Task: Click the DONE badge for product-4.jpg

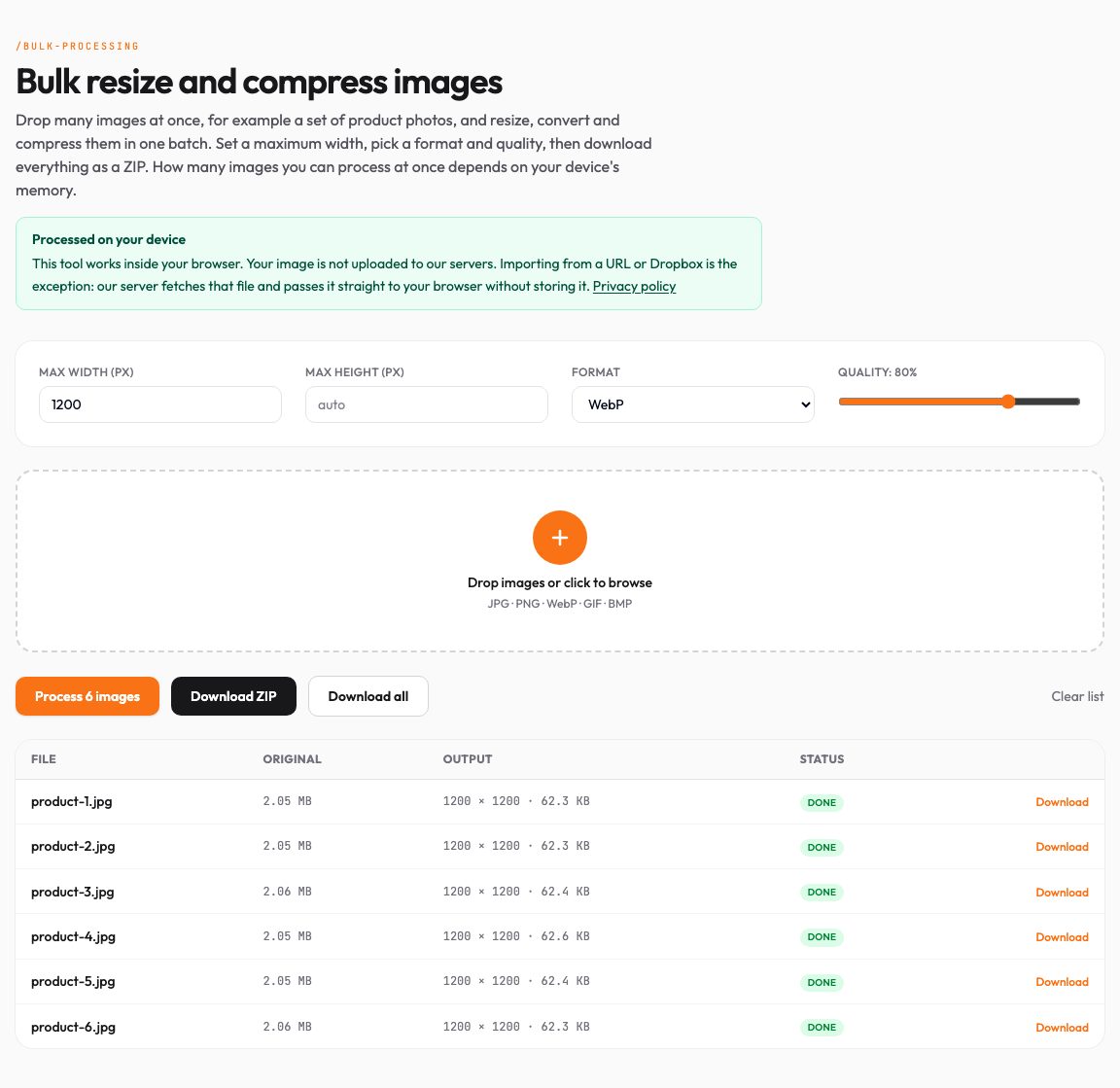Action: tap(822, 937)
